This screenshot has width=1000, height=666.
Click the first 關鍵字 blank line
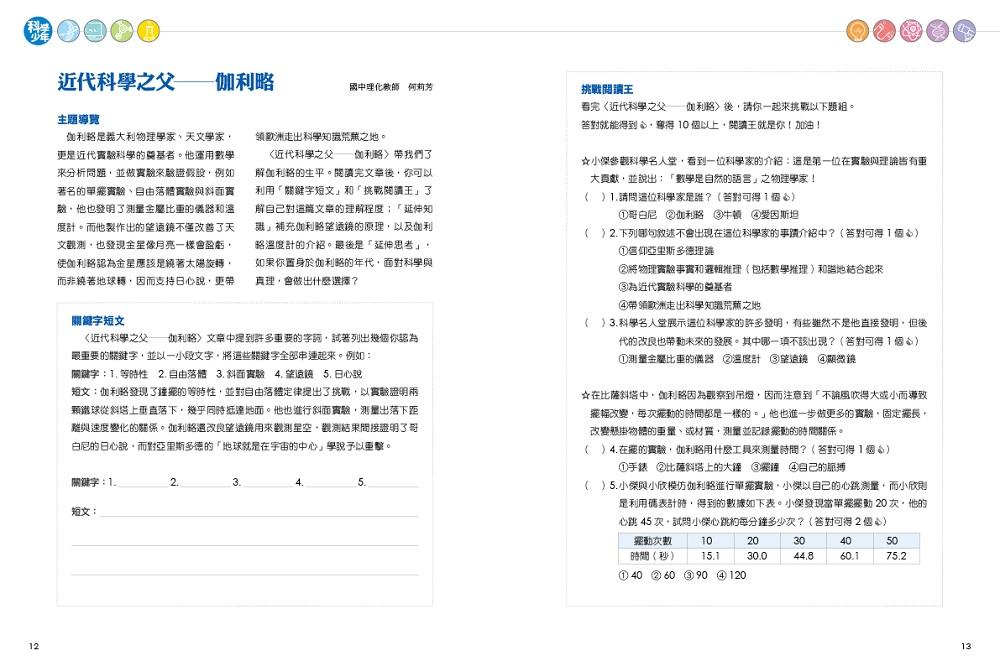[142, 483]
